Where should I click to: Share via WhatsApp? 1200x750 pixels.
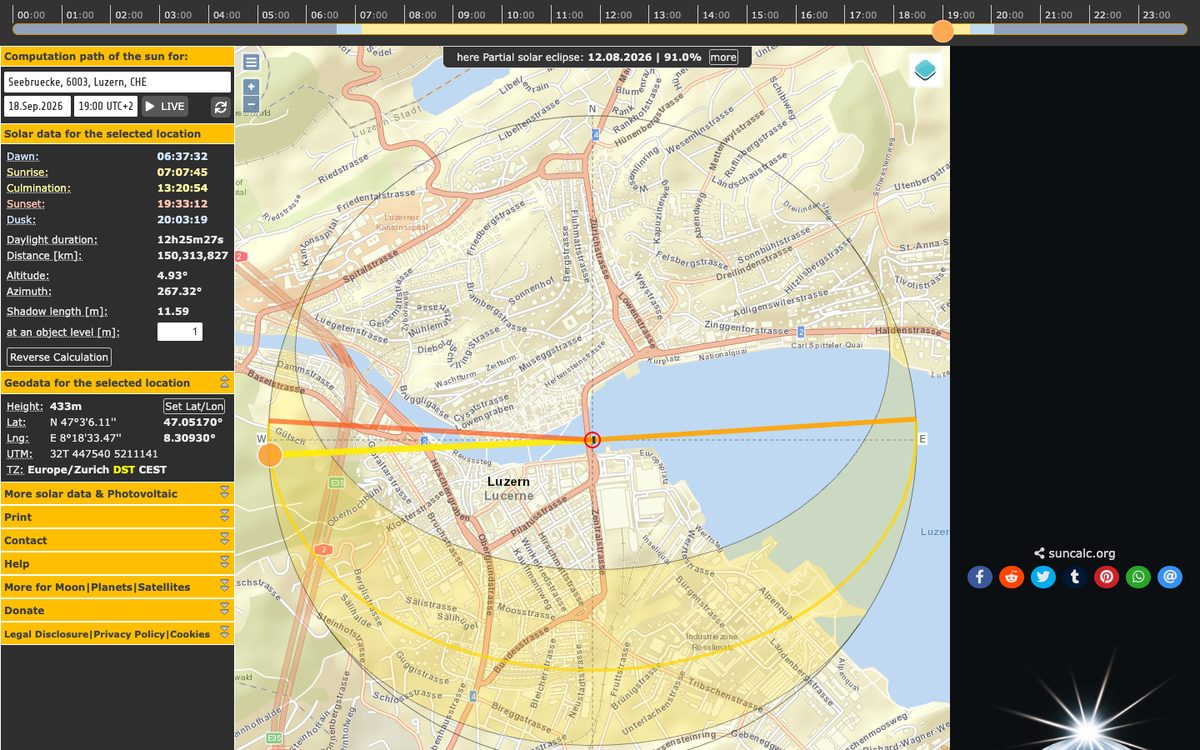pyautogui.click(x=1138, y=577)
